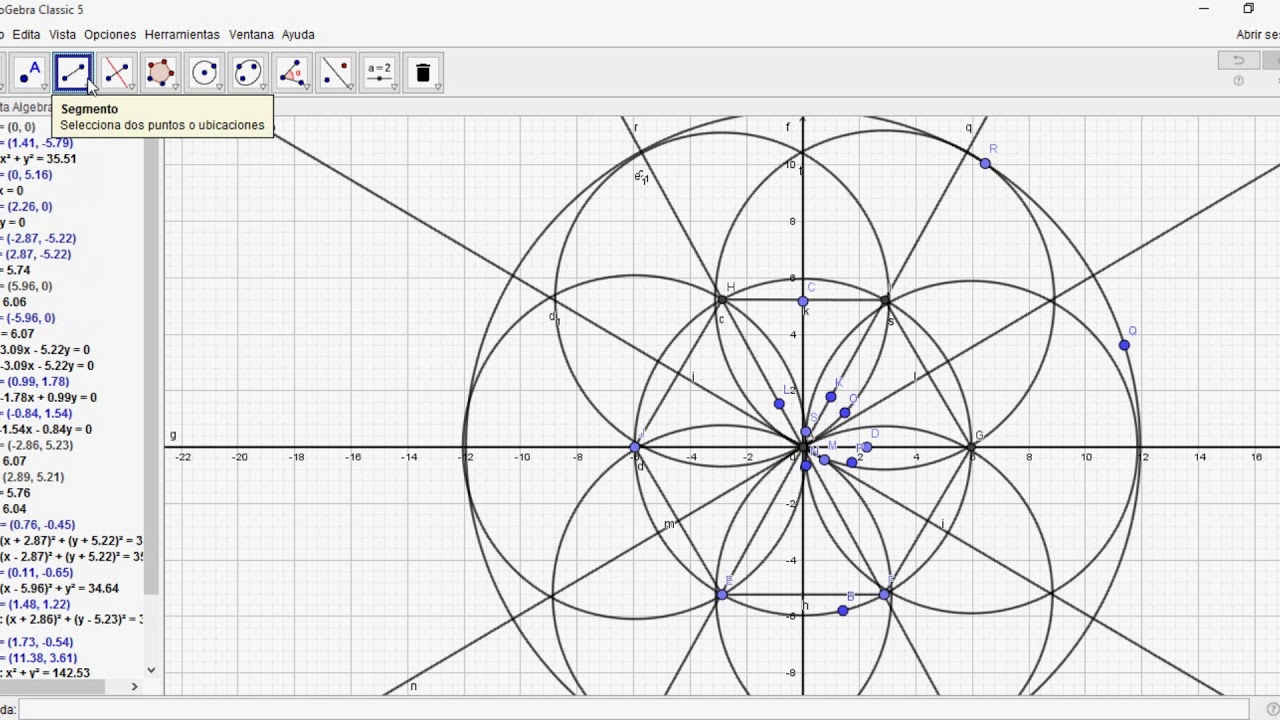Select the entry x² + y² = 142.53
The image size is (1280, 720).
coord(45,672)
